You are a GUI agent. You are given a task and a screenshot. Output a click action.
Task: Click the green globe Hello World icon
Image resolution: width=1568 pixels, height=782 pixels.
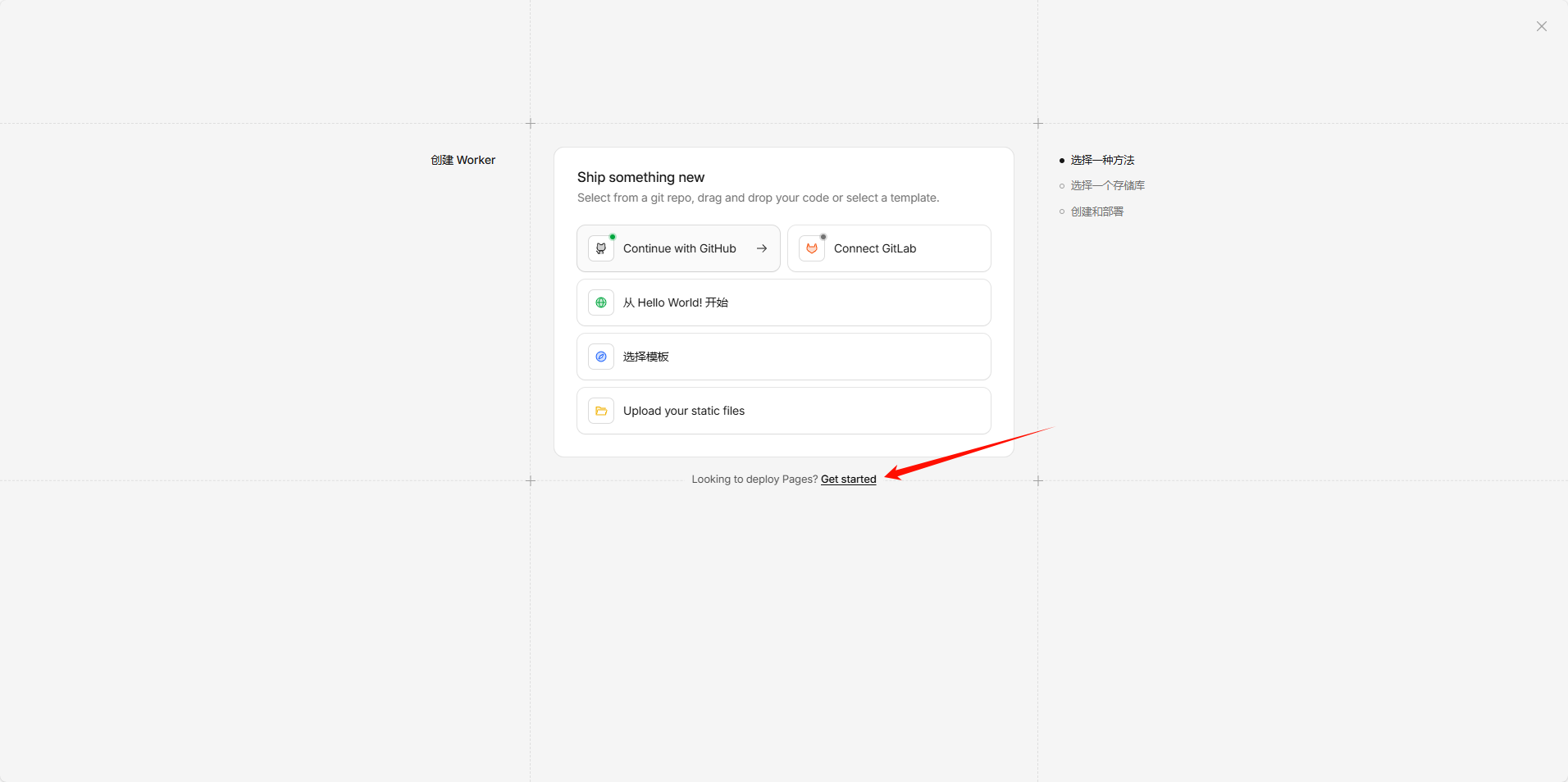[x=601, y=302]
